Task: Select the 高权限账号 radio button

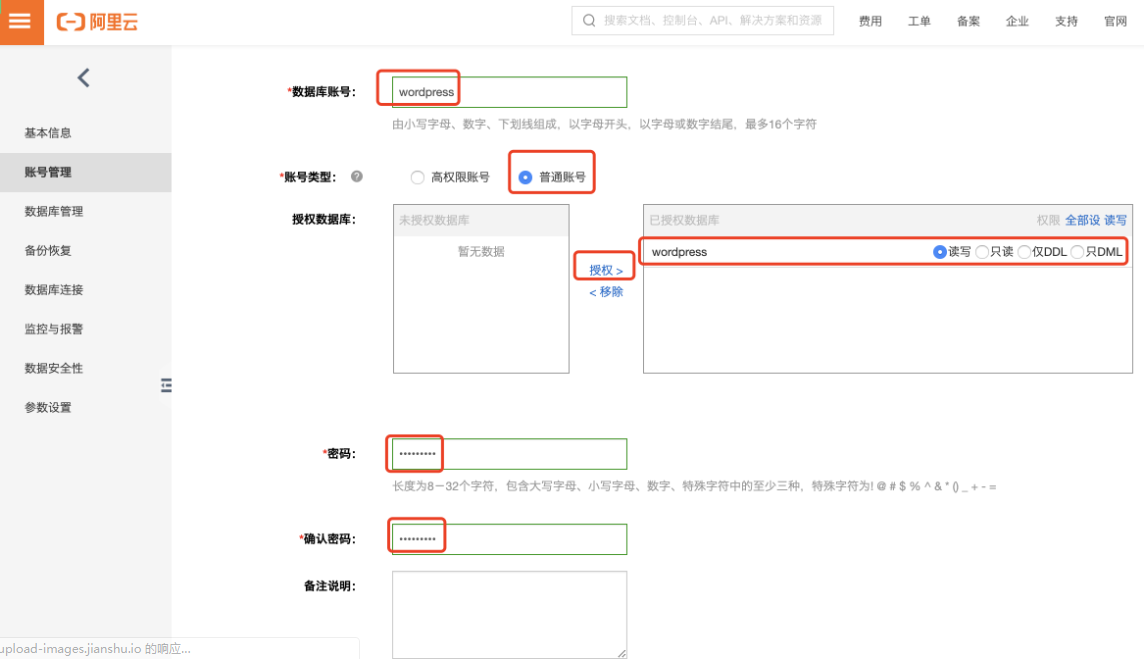Action: 417,177
